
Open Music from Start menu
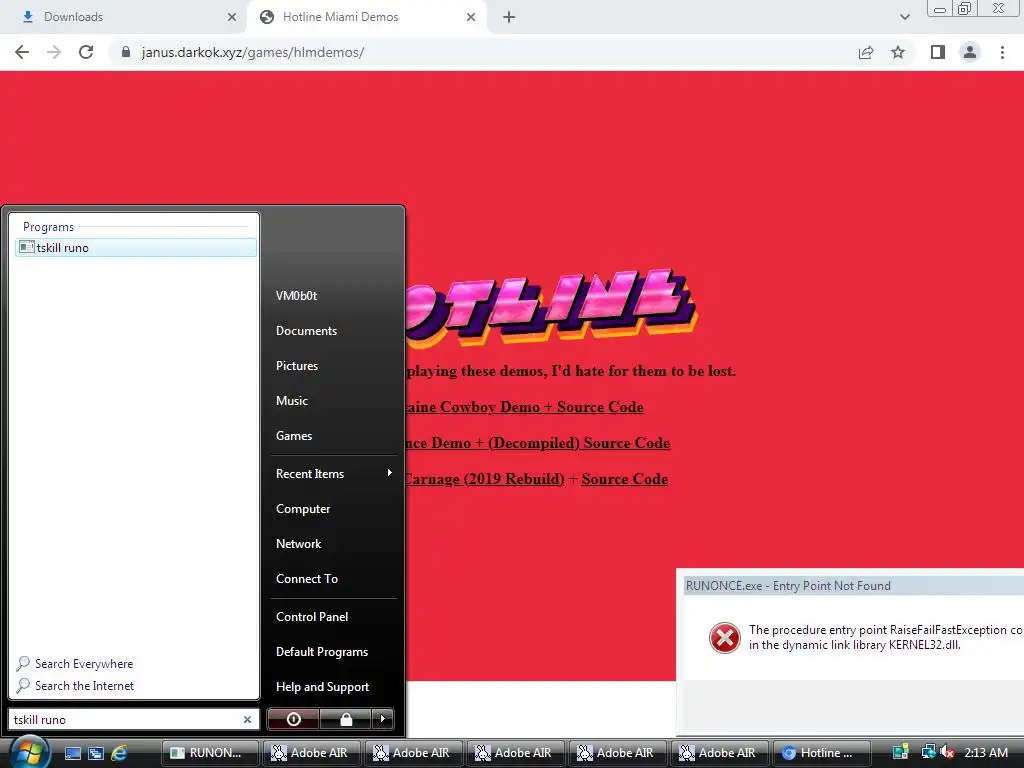(291, 401)
